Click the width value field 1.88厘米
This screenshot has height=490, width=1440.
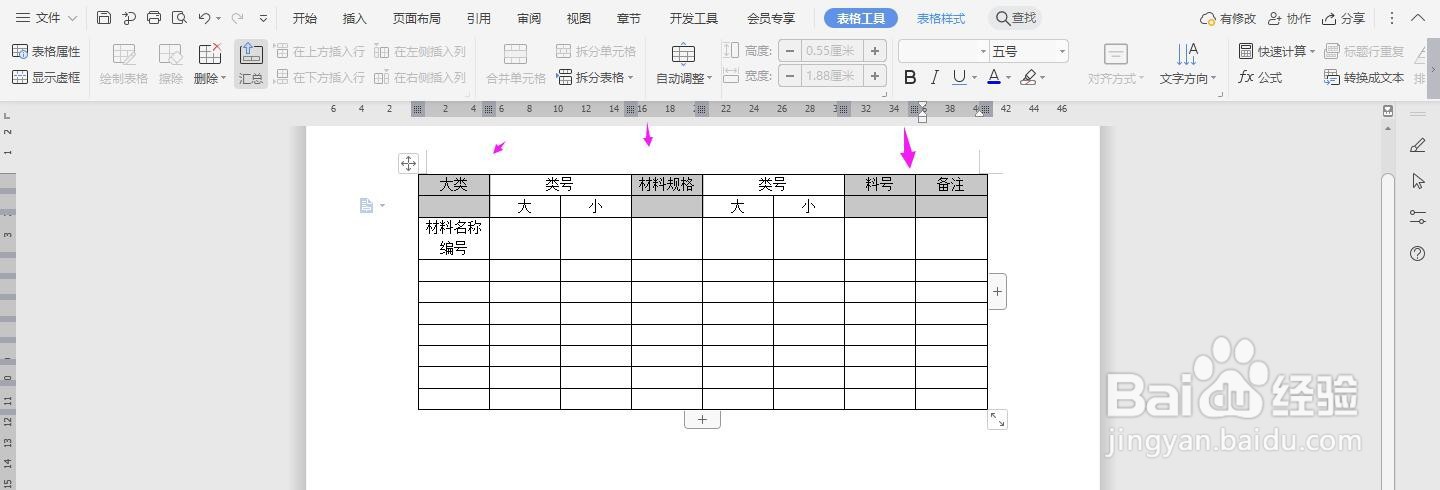coord(832,76)
